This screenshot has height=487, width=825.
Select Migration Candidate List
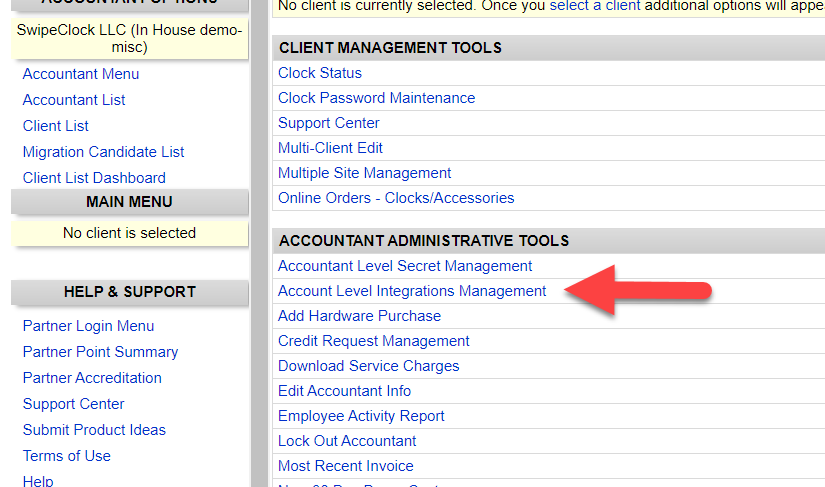click(103, 152)
